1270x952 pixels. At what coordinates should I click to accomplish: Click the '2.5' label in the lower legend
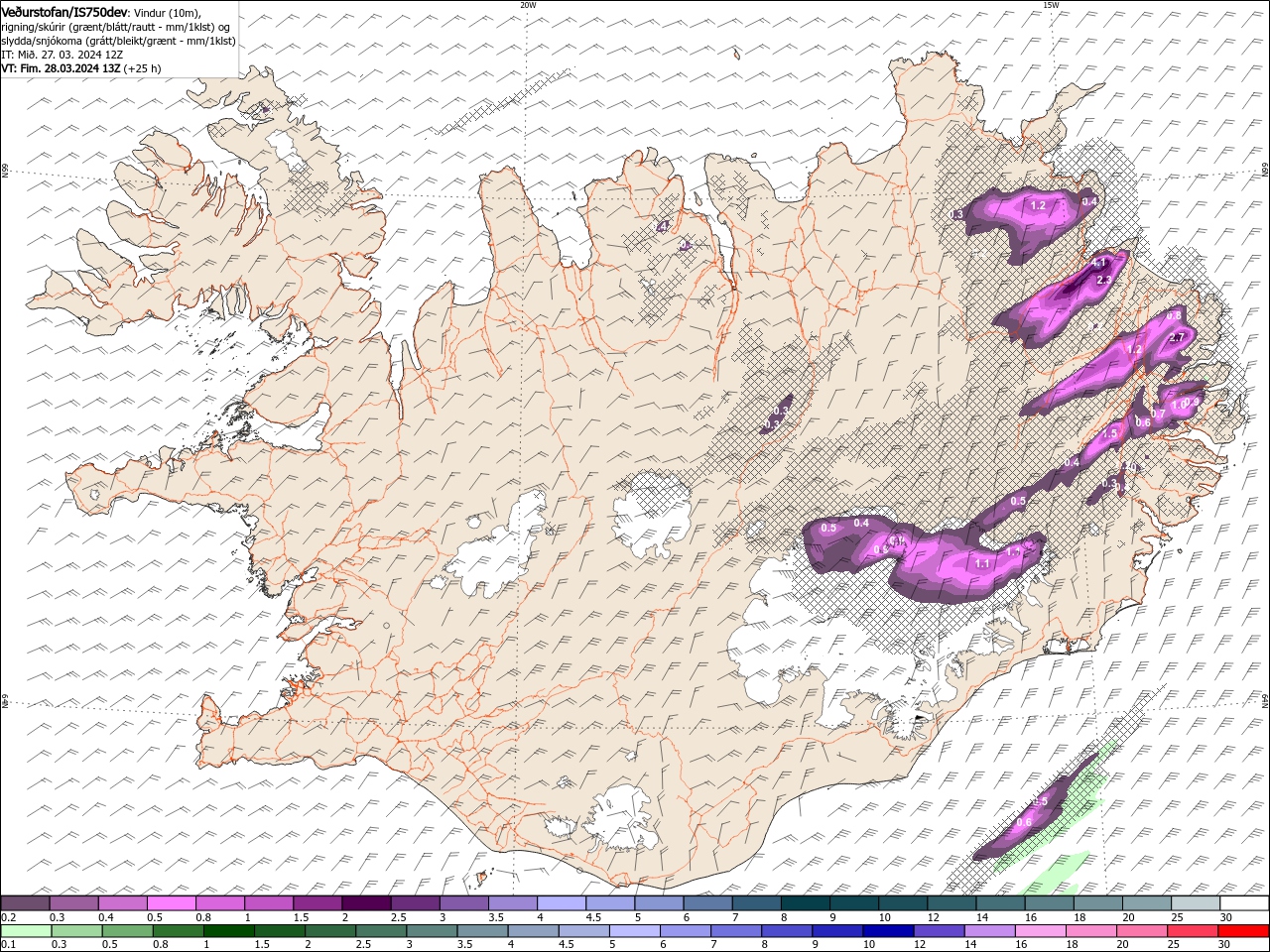click(x=364, y=945)
